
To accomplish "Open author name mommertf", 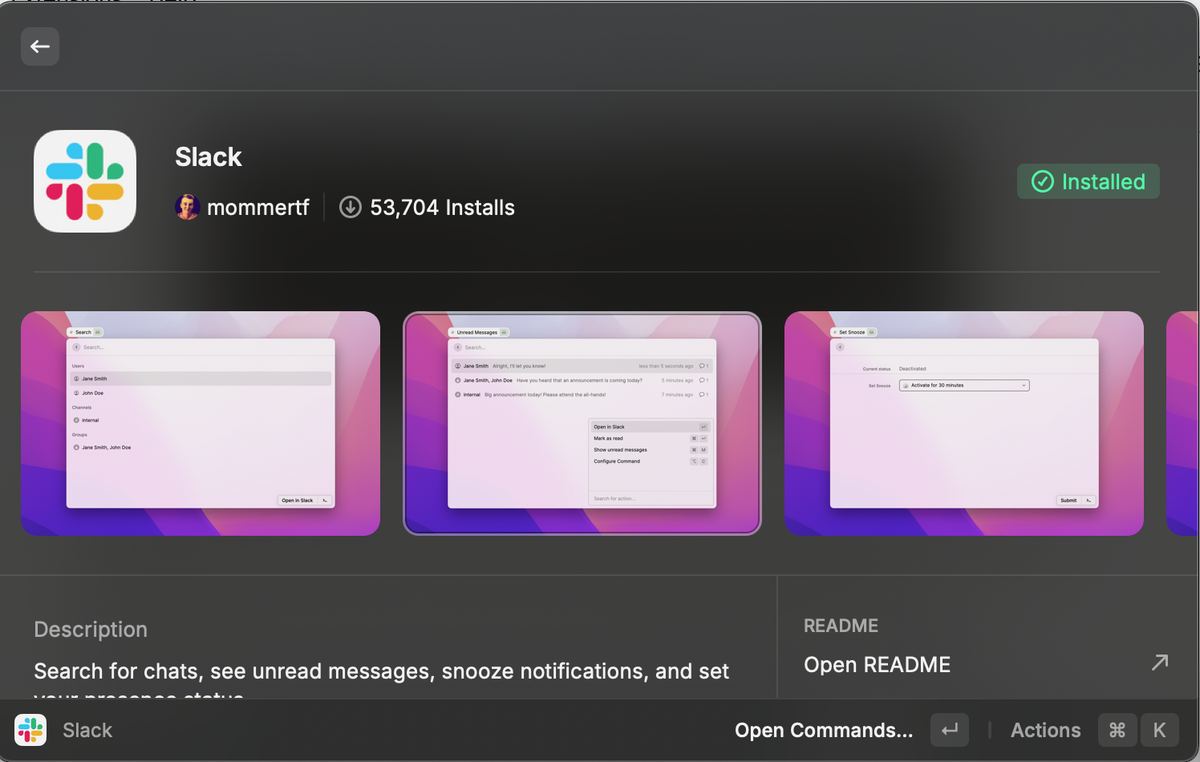I will click(x=258, y=207).
